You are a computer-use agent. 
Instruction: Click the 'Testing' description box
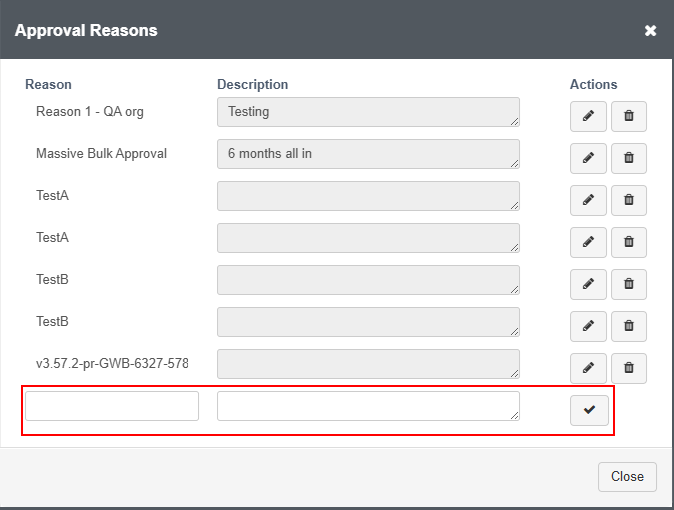tap(368, 112)
